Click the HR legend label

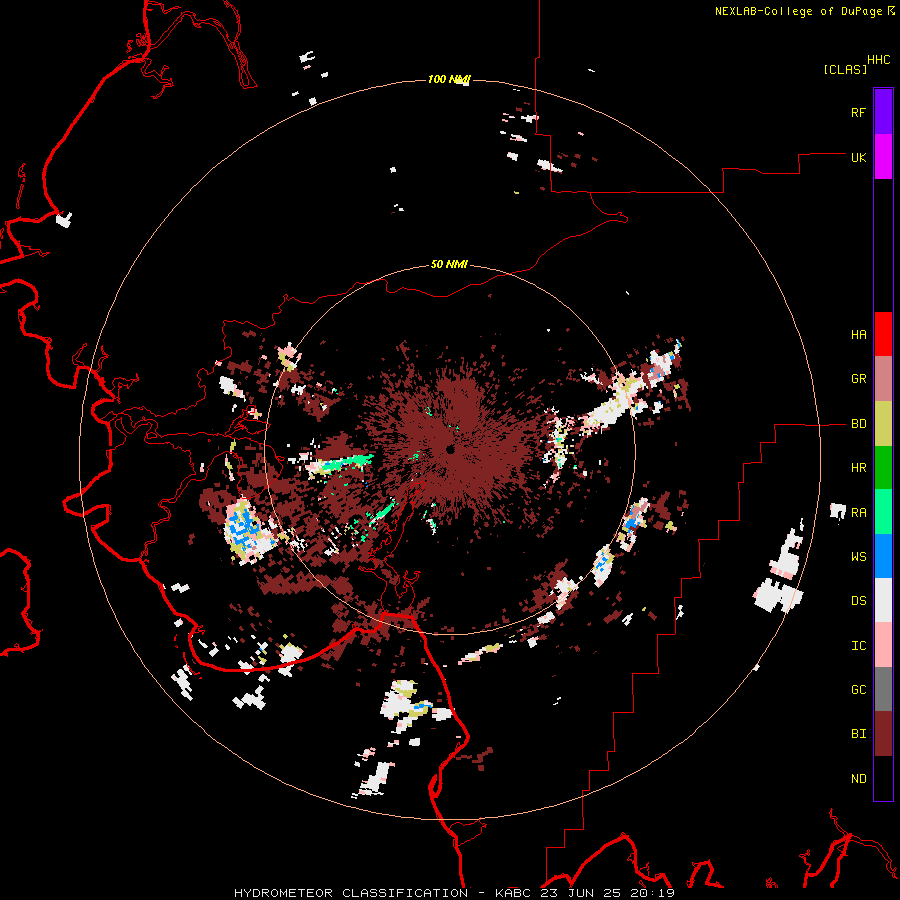(858, 468)
